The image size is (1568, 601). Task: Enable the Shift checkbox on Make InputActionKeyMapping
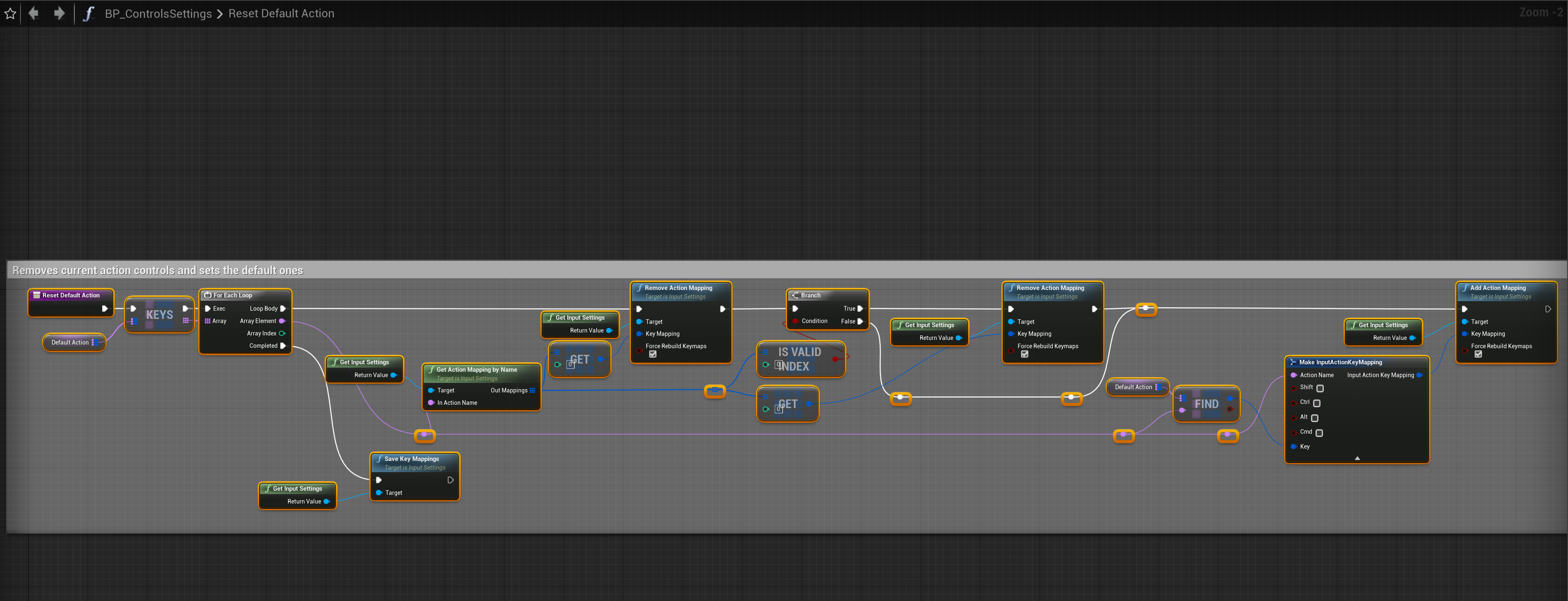coord(1320,388)
